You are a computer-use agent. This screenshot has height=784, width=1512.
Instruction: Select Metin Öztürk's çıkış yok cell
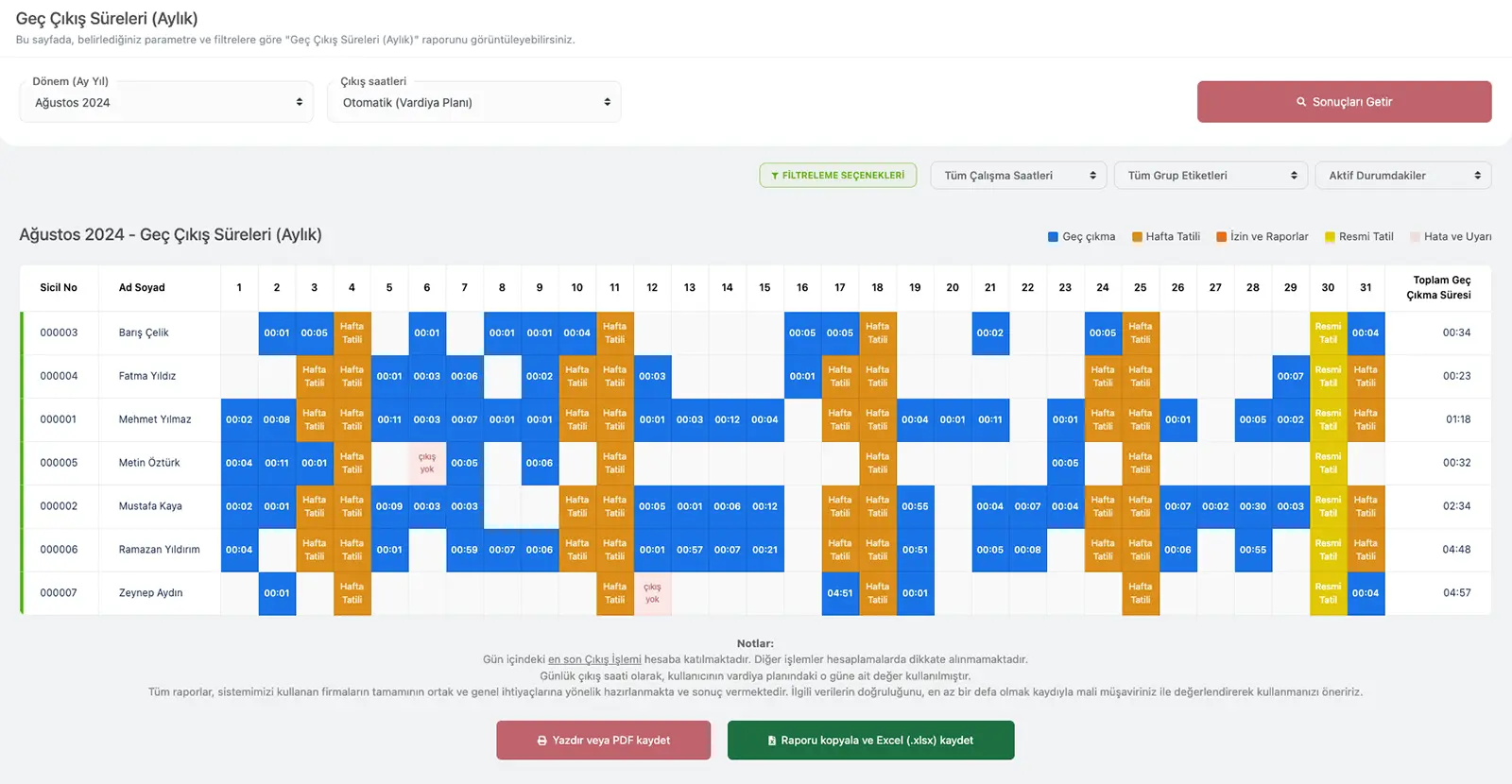pos(427,463)
